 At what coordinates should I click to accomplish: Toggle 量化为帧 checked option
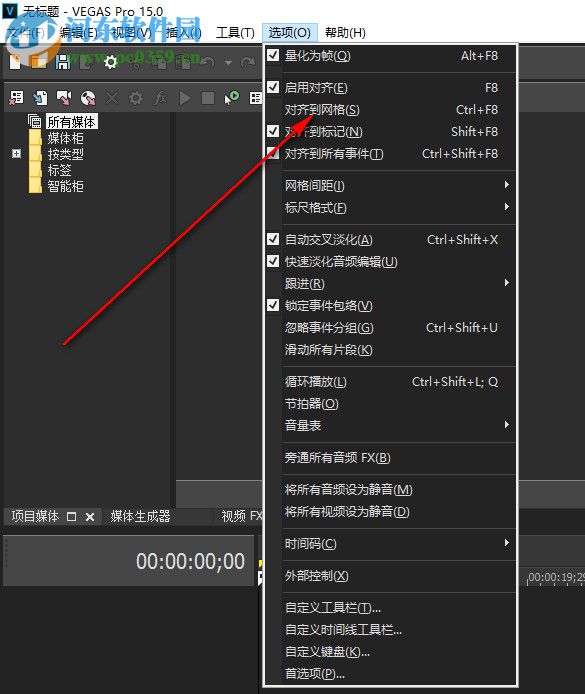[x=391, y=56]
